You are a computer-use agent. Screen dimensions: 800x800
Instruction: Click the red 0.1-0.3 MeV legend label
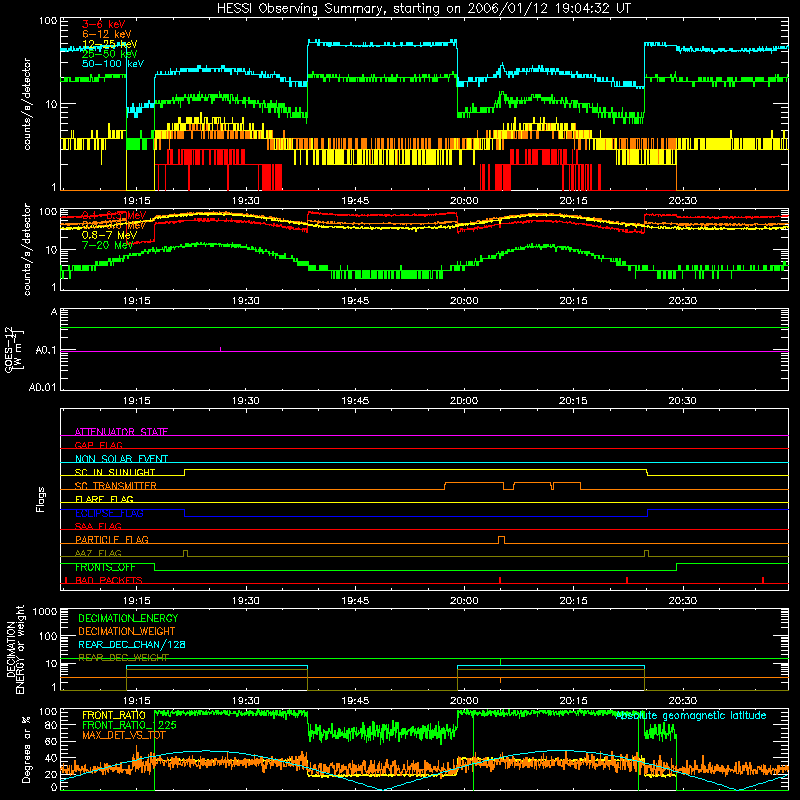(x=114, y=215)
